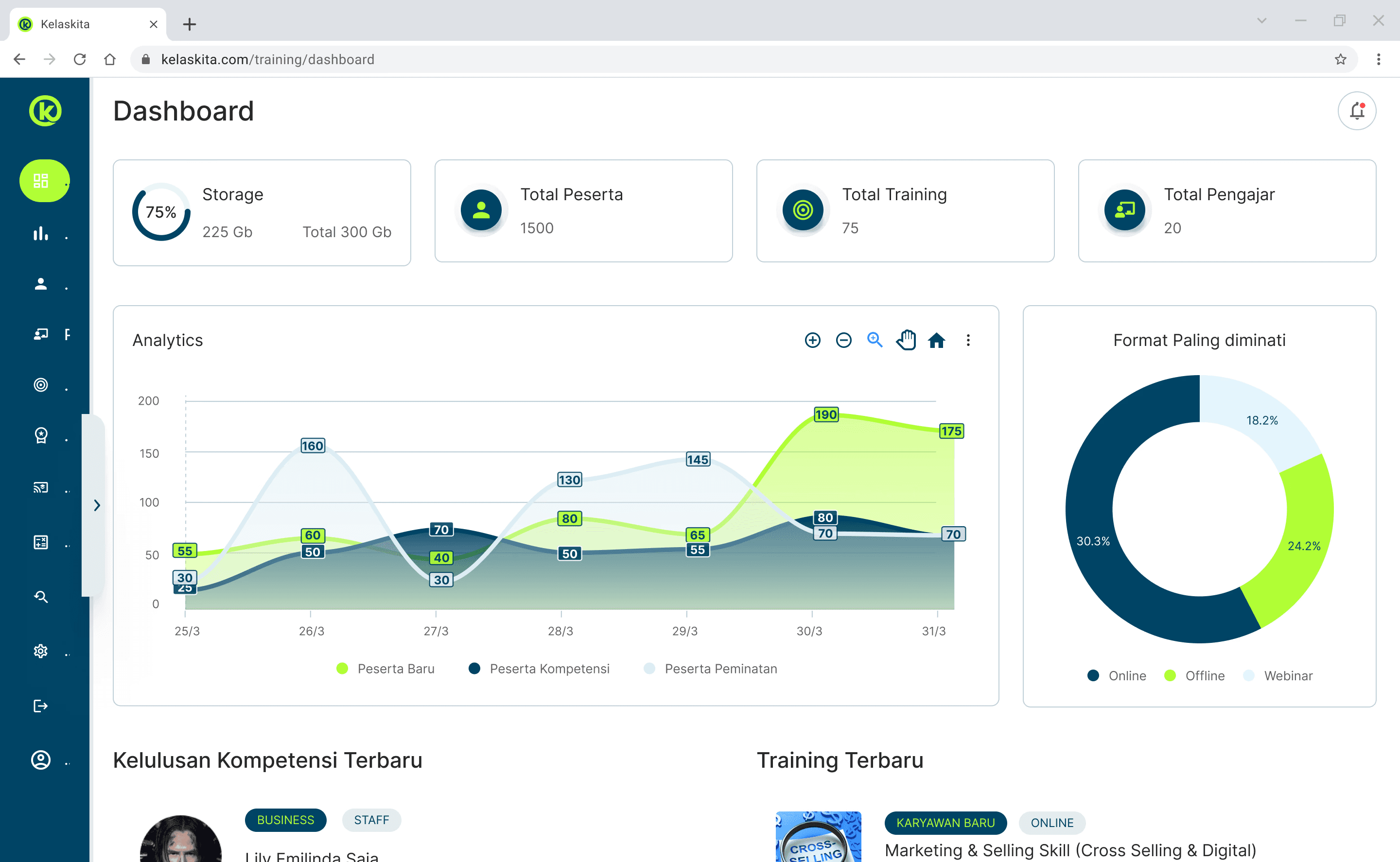Activate the hand panning tool
Viewport: 1400px width, 862px height.
click(x=906, y=340)
